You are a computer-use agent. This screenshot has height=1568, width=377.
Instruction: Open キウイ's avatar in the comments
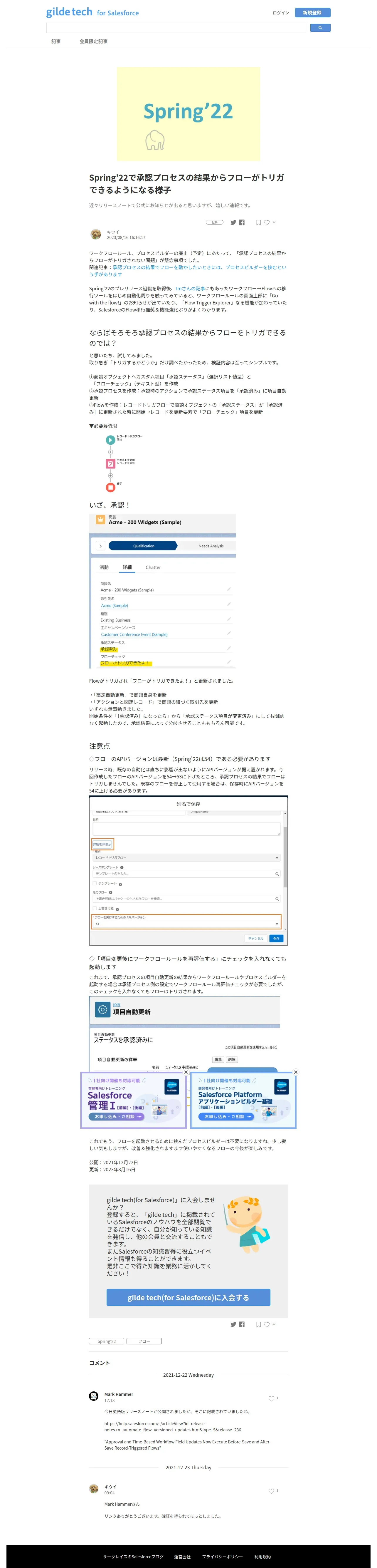(x=94, y=1488)
